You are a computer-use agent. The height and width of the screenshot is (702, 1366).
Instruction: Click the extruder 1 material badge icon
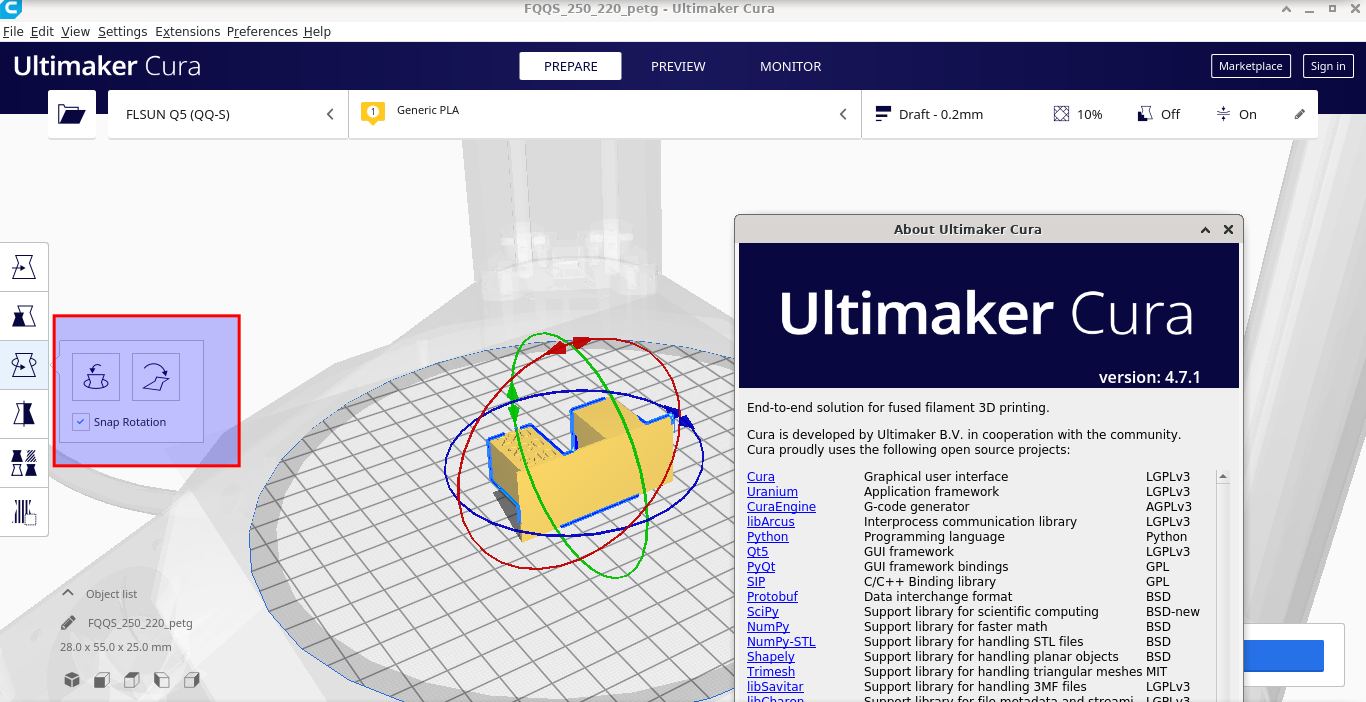[373, 113]
